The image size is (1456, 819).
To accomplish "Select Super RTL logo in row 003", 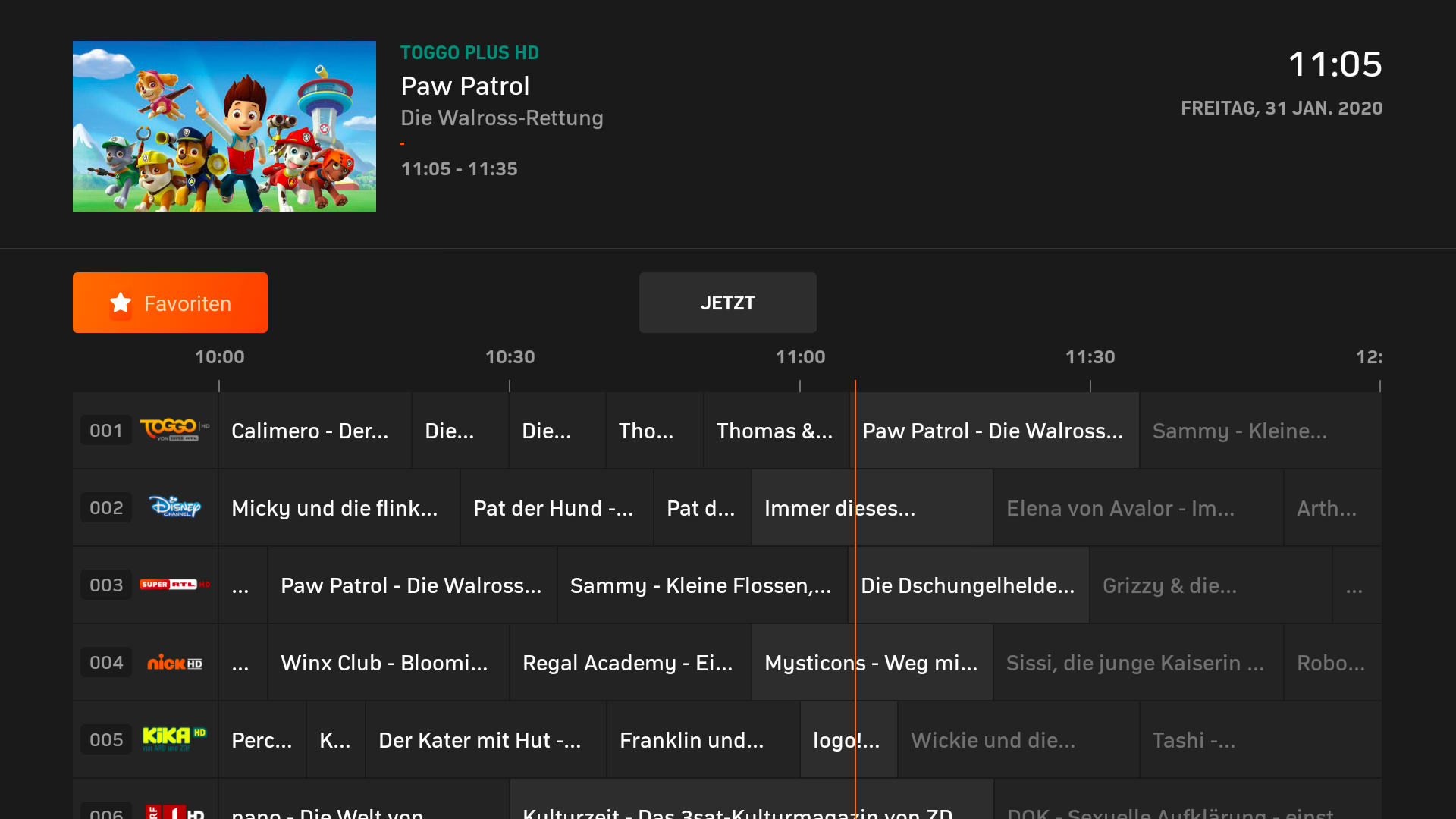I will click(174, 585).
